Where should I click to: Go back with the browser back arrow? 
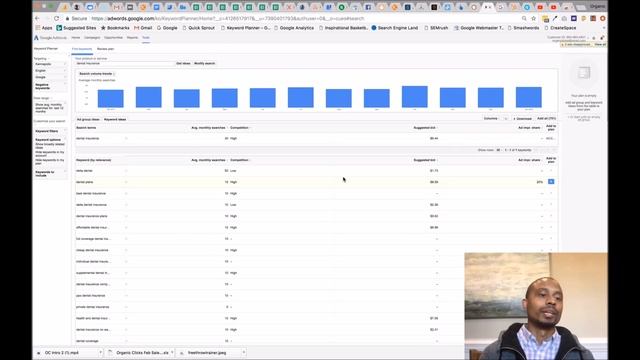[37, 18]
